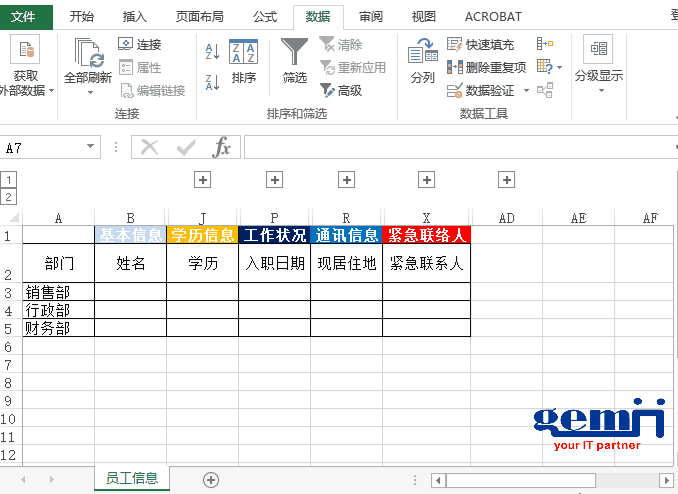Open the 数据验证 dropdown arrow

pyautogui.click(x=526, y=90)
